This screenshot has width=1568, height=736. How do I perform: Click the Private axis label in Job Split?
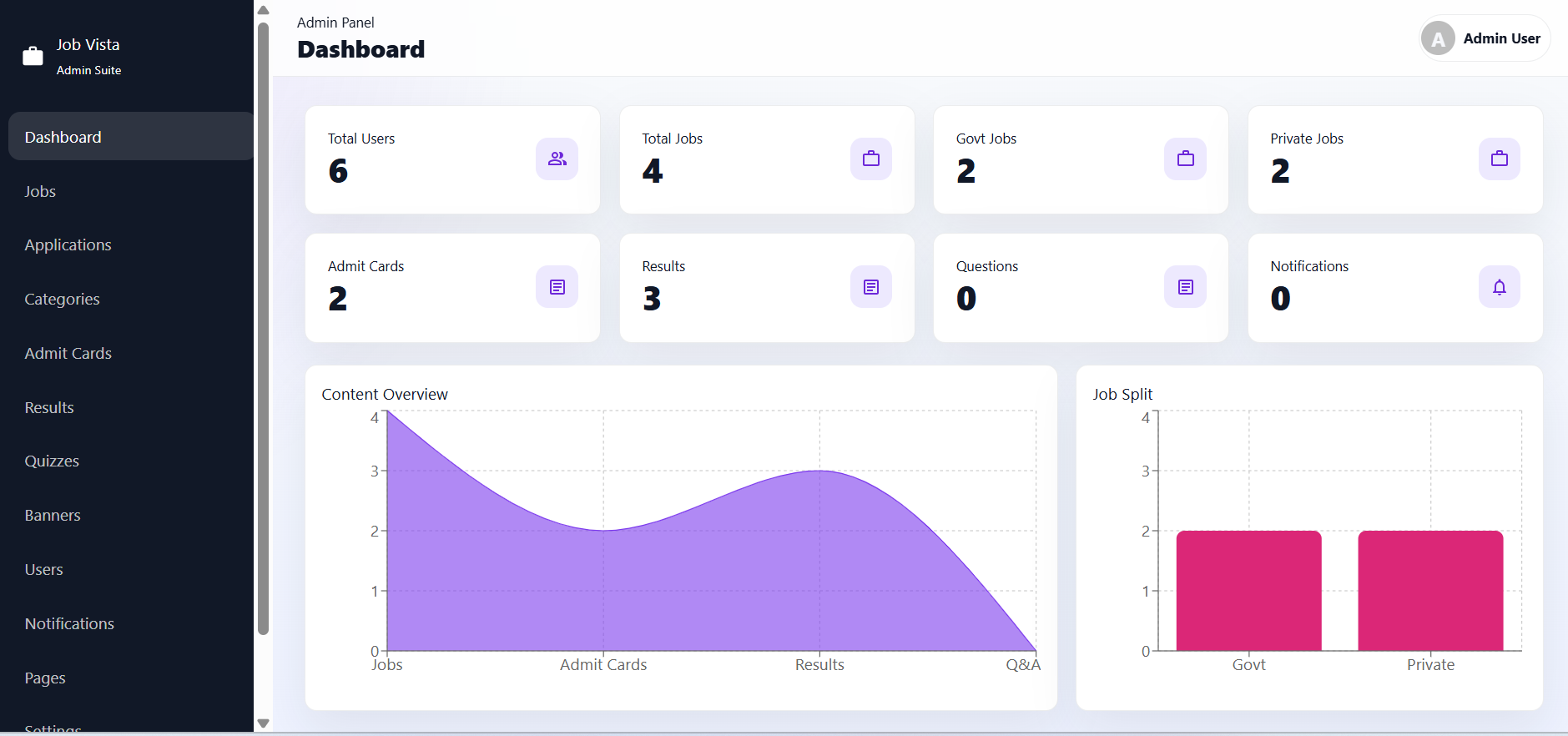tap(1430, 665)
